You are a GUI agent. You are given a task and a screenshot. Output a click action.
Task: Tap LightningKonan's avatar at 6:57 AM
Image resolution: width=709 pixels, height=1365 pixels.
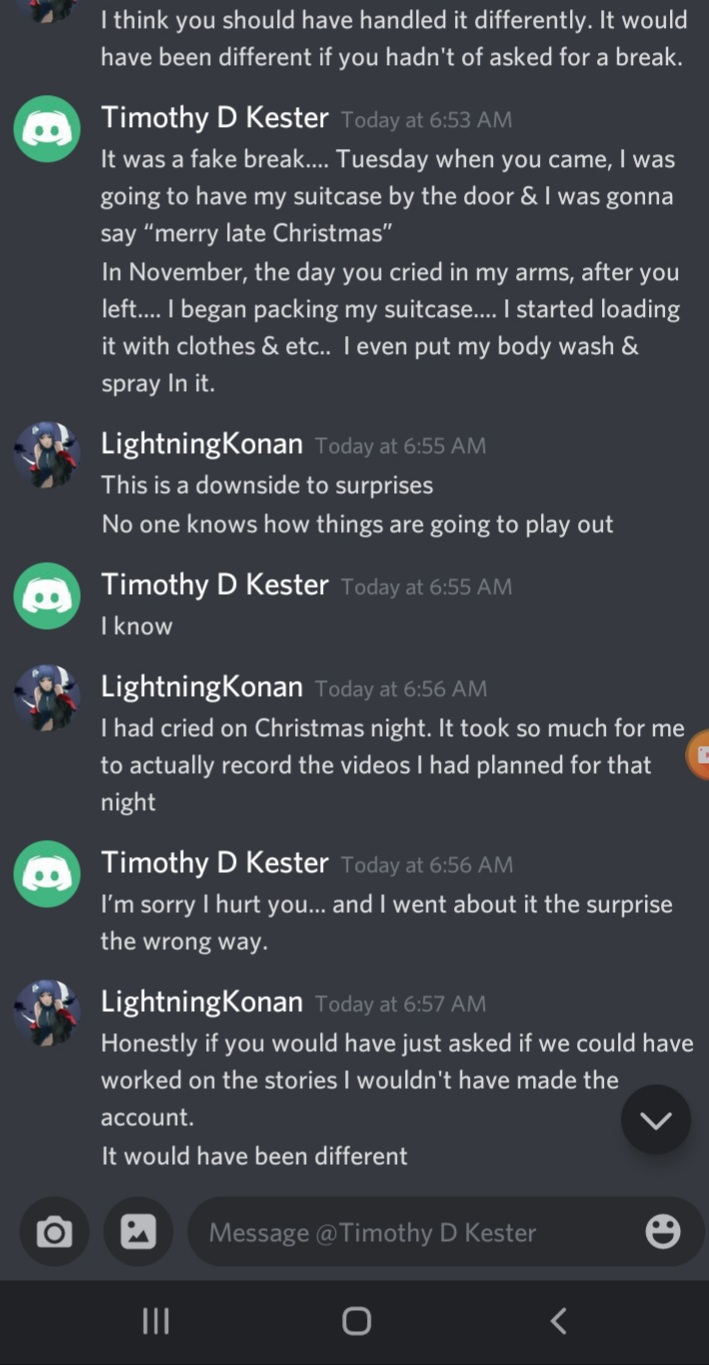coord(47,1013)
